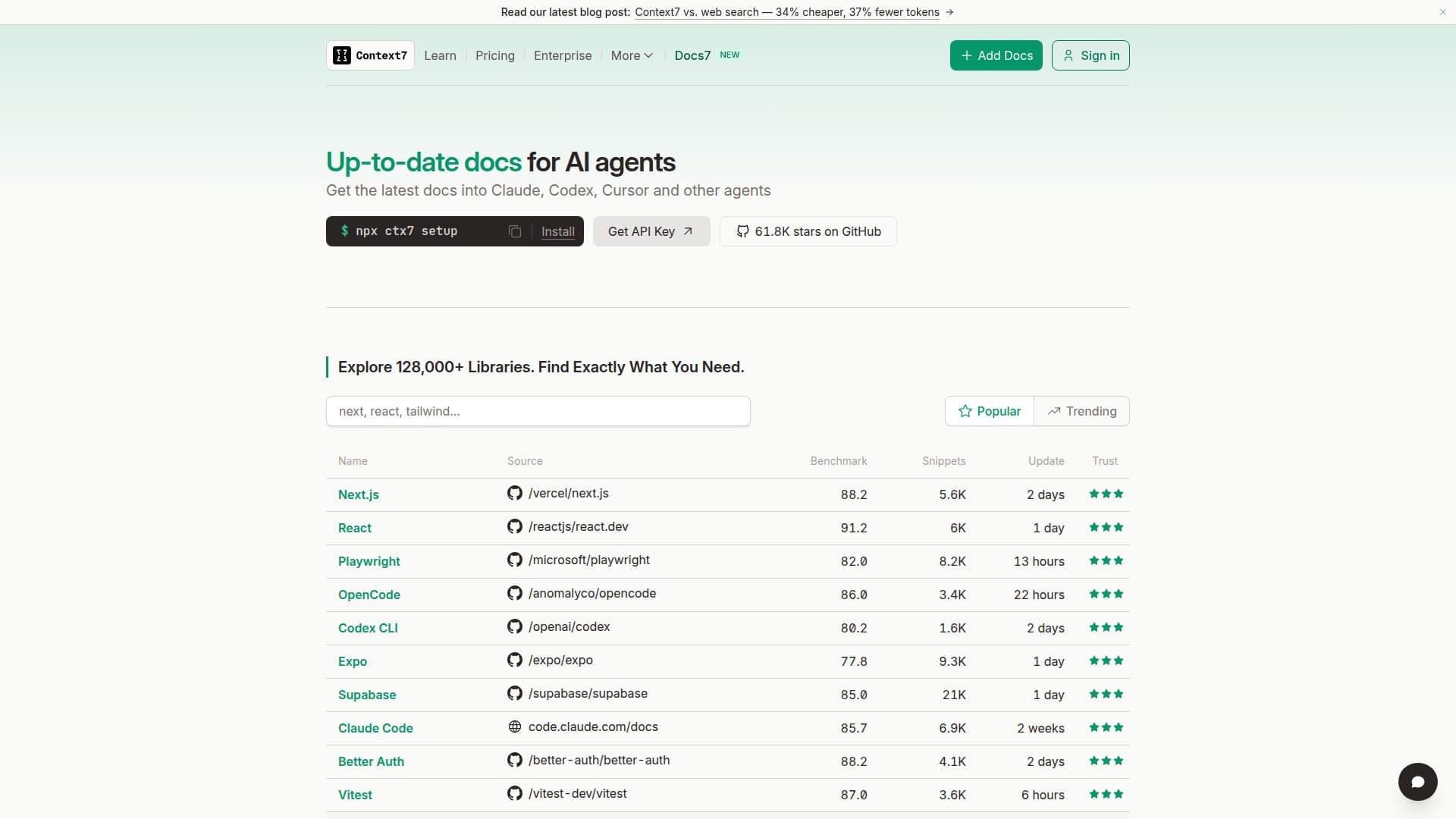Go to the Pricing page

pos(495,55)
